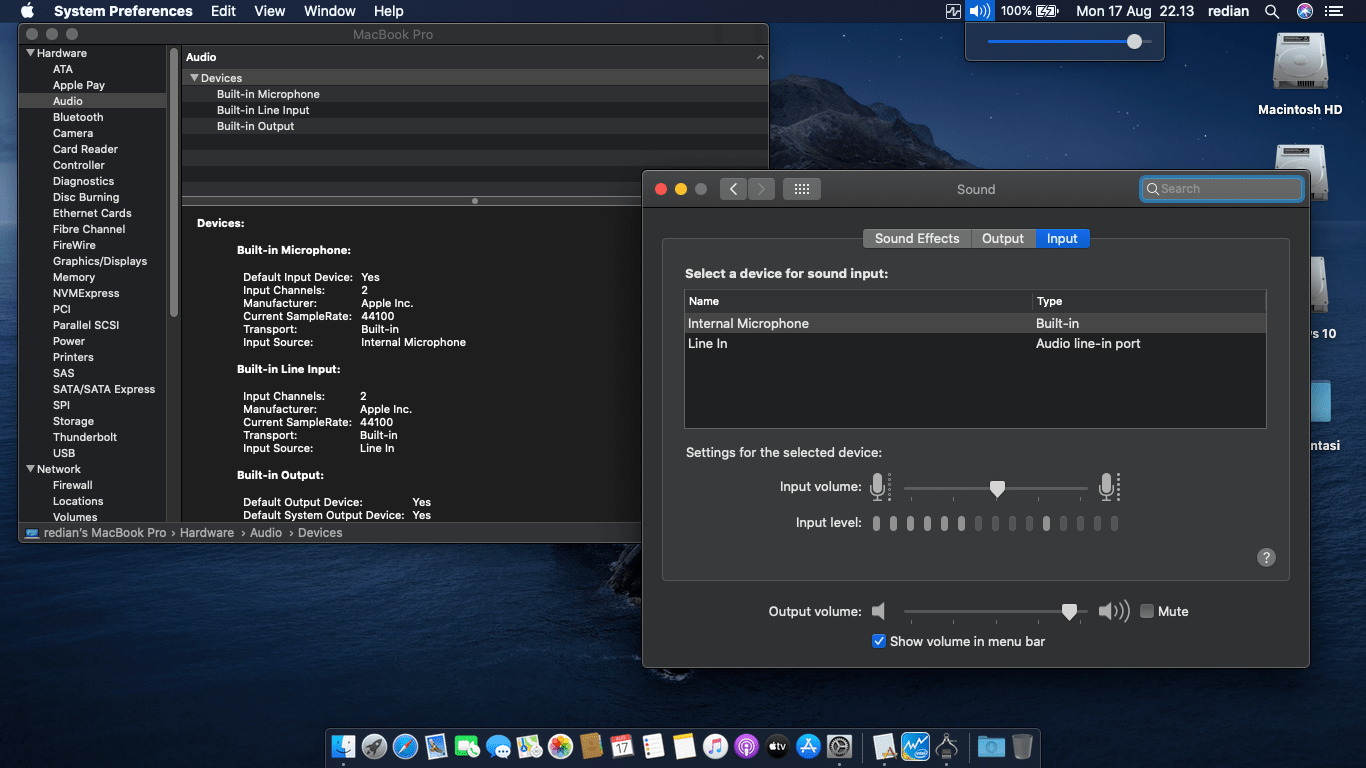
Task: Click the volume icon in menu bar
Action: 980,11
